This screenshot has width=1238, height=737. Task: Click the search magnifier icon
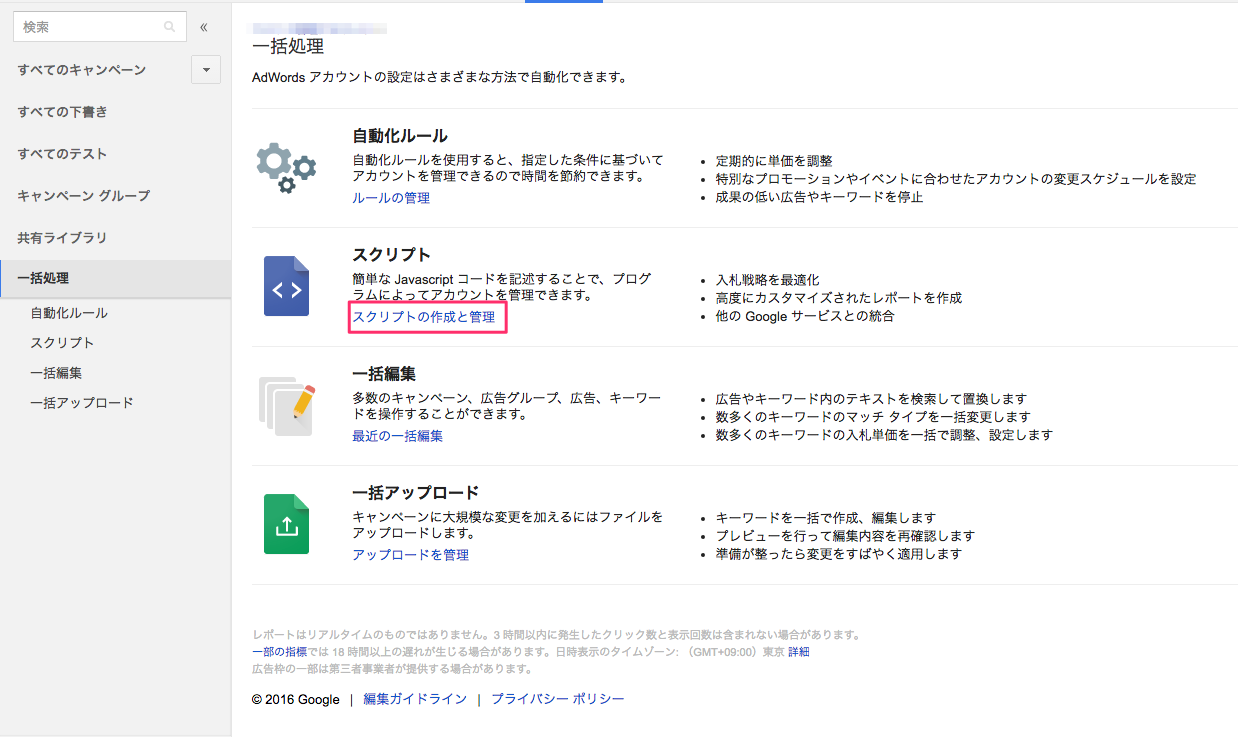170,27
